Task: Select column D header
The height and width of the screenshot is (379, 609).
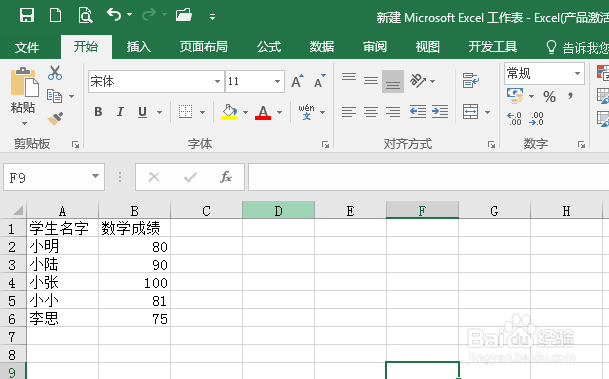Action: pyautogui.click(x=278, y=210)
